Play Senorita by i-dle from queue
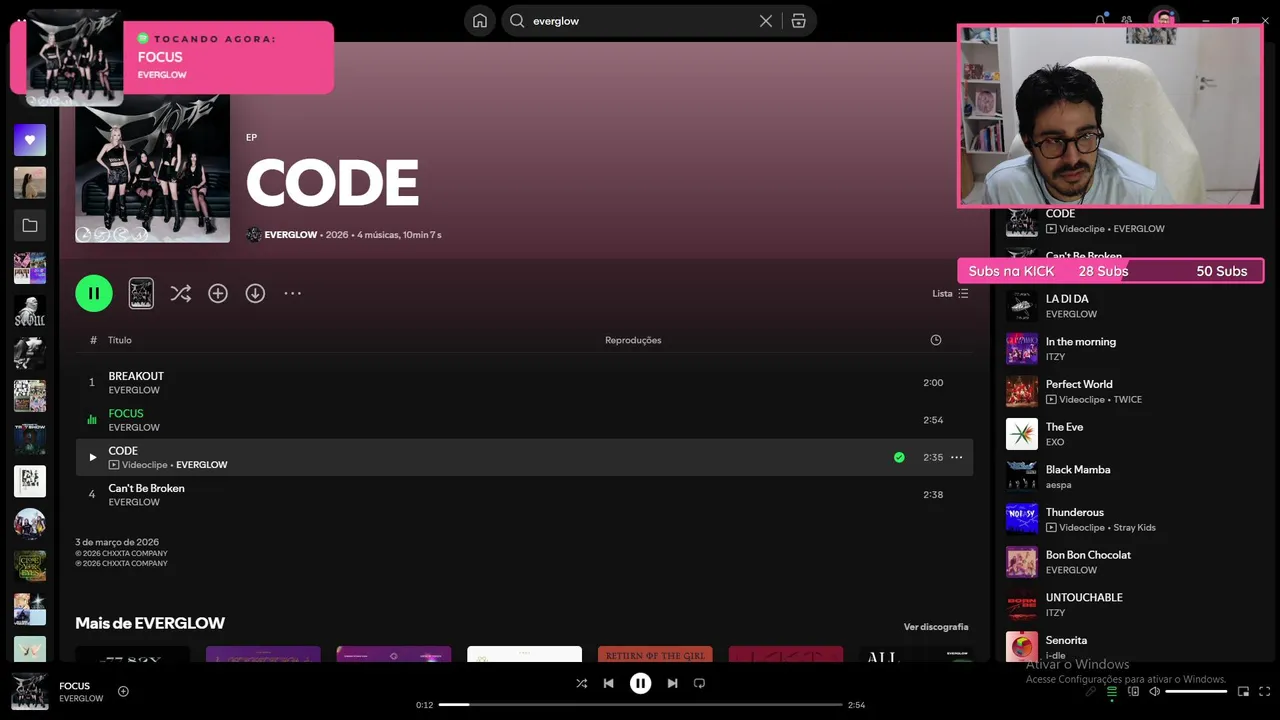The width and height of the screenshot is (1280, 720). tap(1132, 647)
